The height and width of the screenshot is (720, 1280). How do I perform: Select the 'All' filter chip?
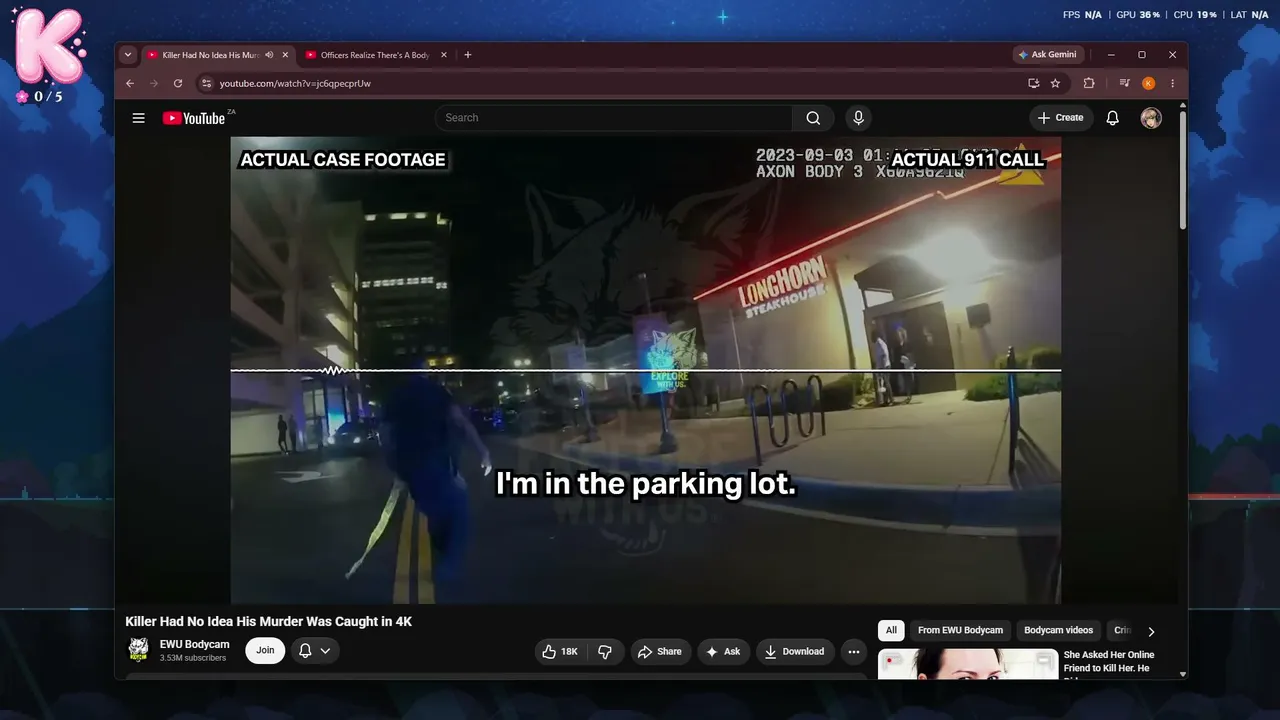point(891,631)
